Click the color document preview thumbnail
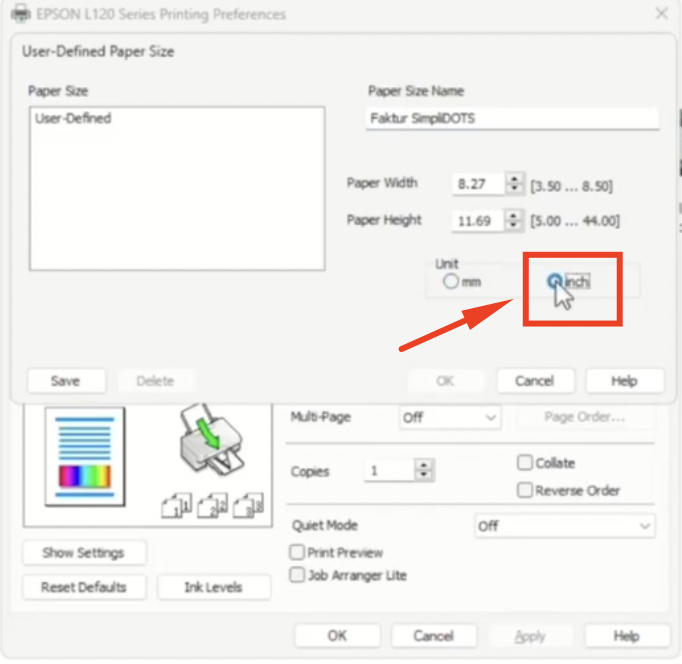This screenshot has height=664, width=682. [x=84, y=457]
